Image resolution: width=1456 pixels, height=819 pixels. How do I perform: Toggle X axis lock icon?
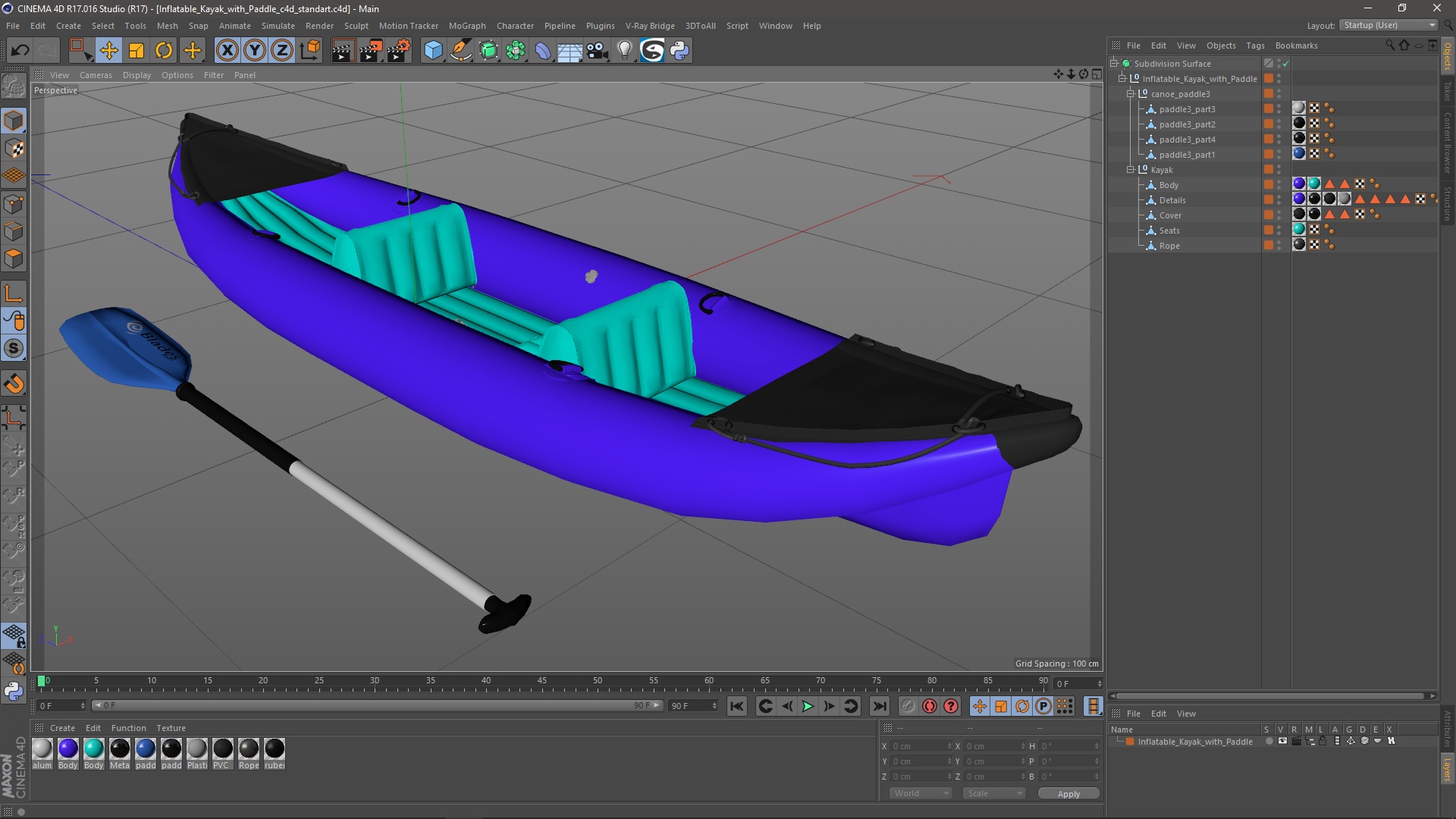click(x=227, y=51)
